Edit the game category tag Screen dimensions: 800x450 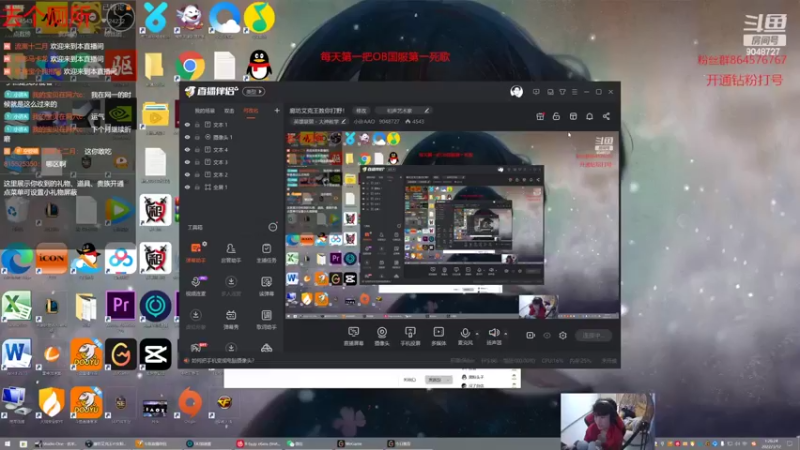319,121
